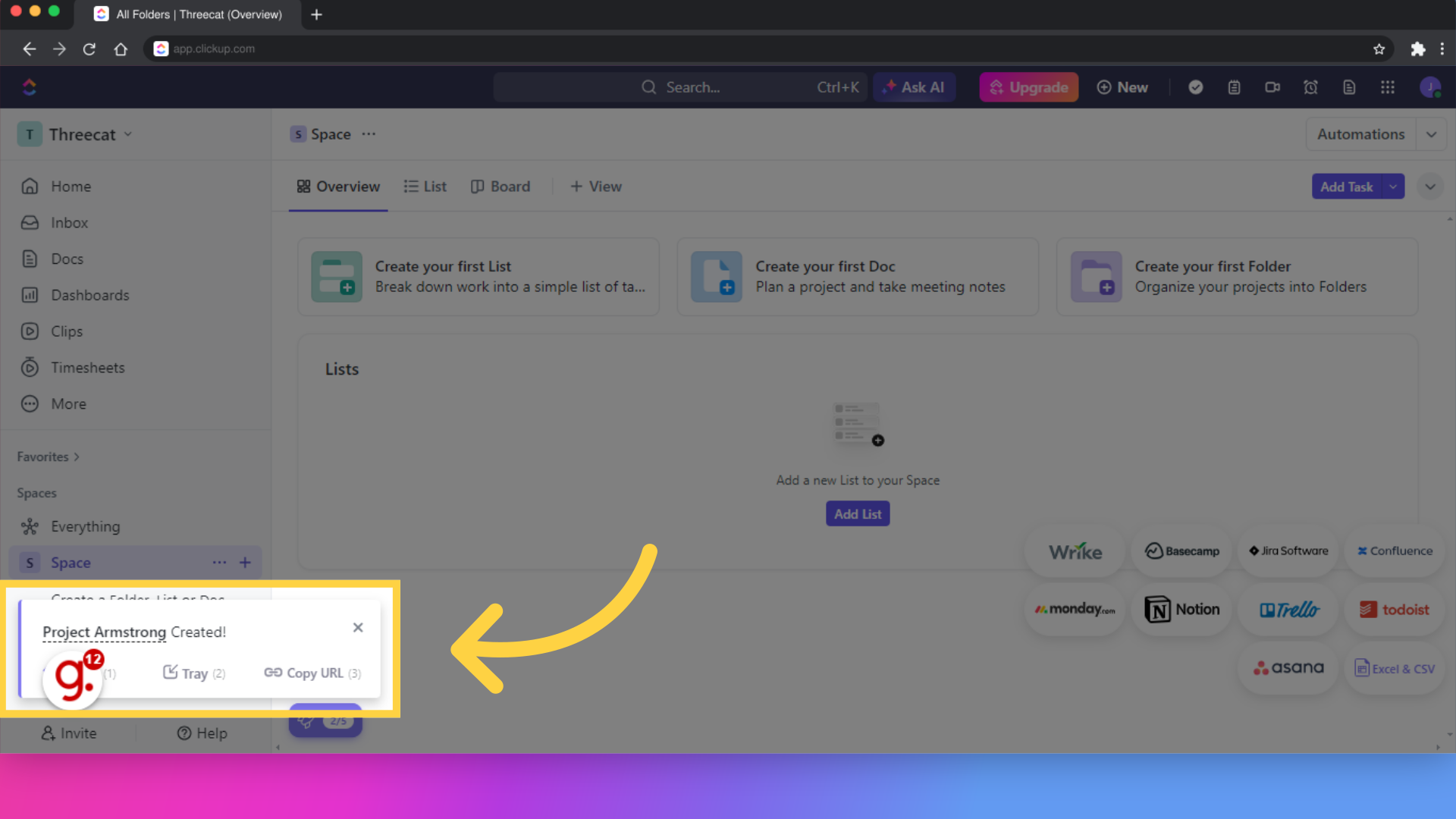
Task: Click the Add List button
Action: tap(858, 514)
